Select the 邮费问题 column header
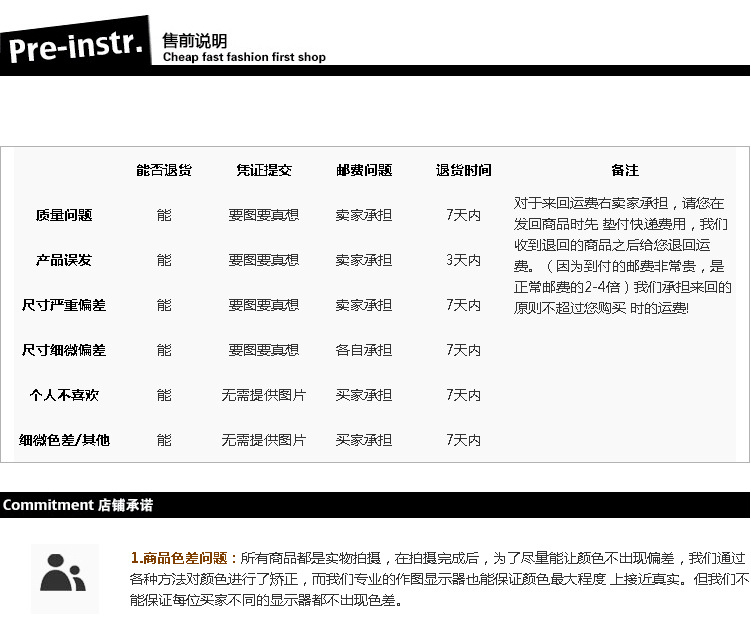This screenshot has height=627, width=751. click(364, 170)
